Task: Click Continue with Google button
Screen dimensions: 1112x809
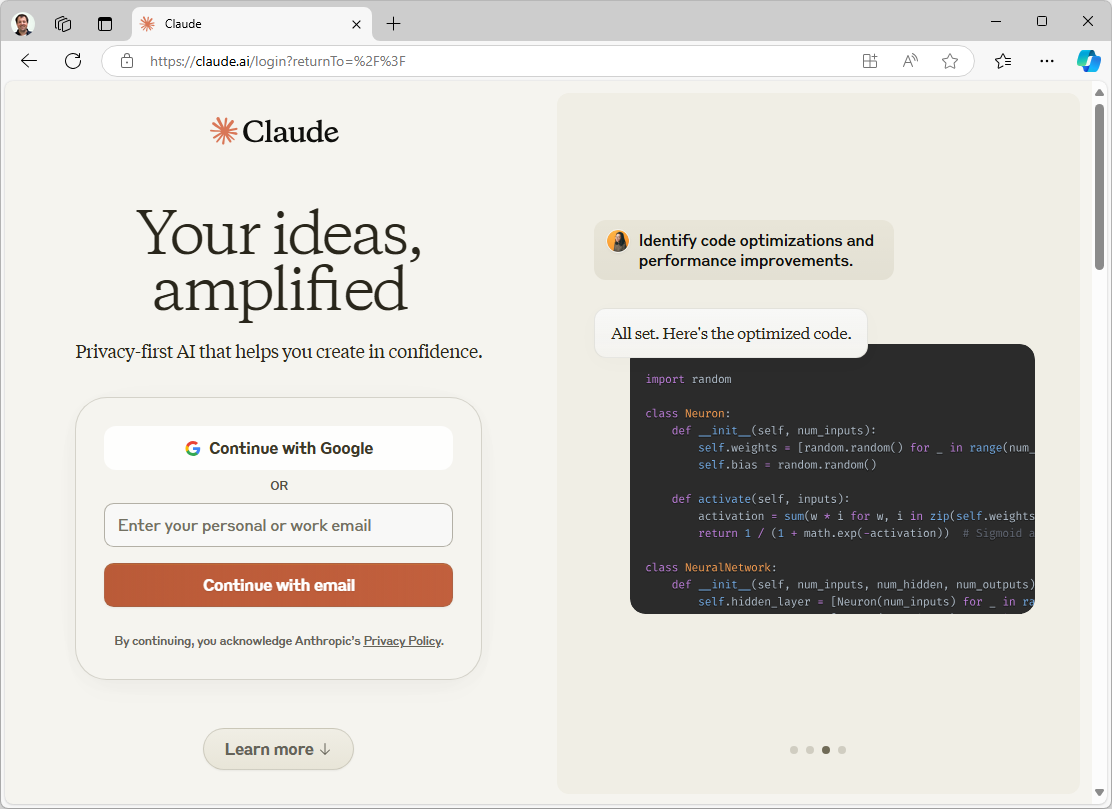Action: point(278,448)
